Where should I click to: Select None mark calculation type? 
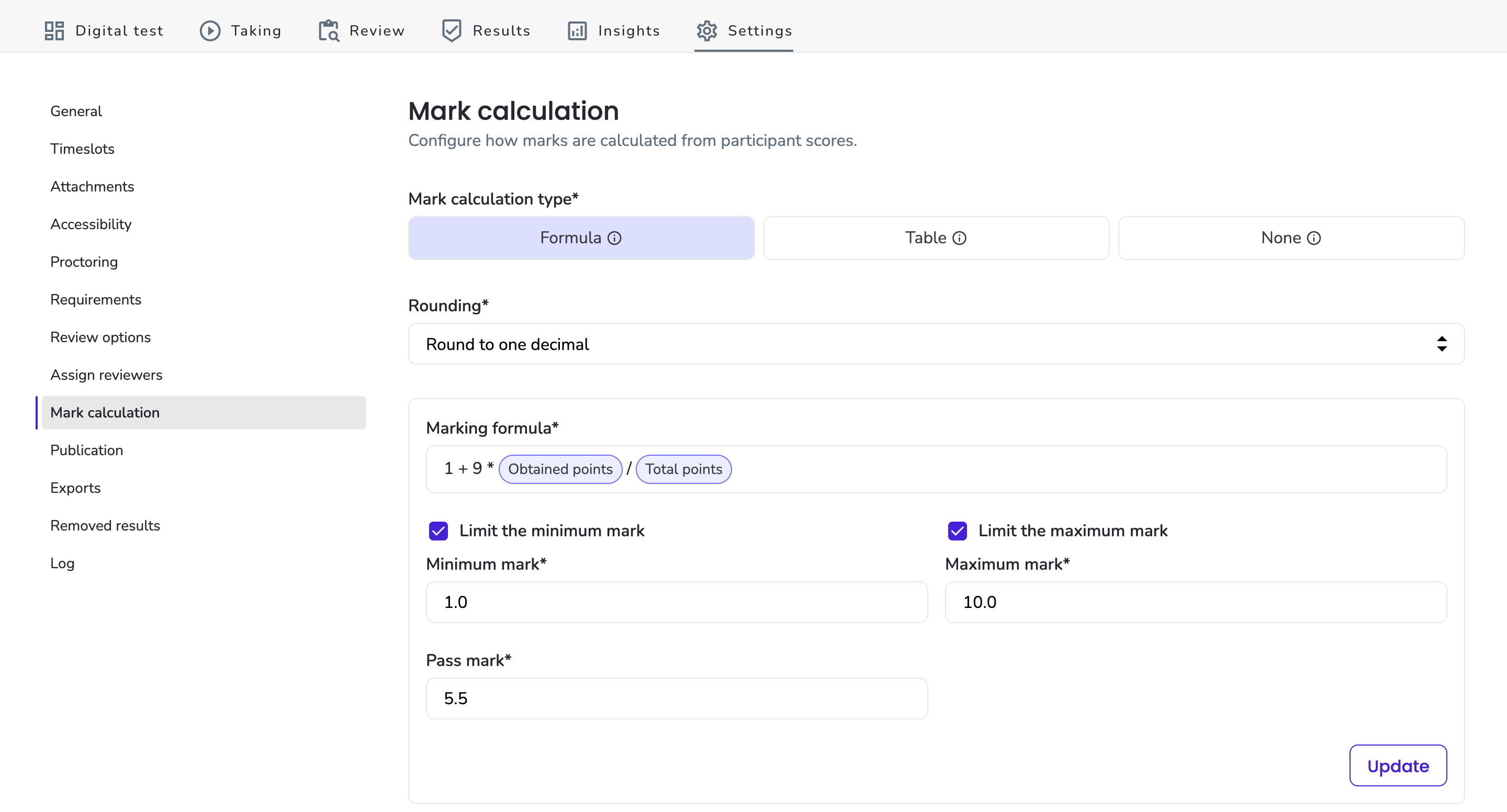(1291, 238)
